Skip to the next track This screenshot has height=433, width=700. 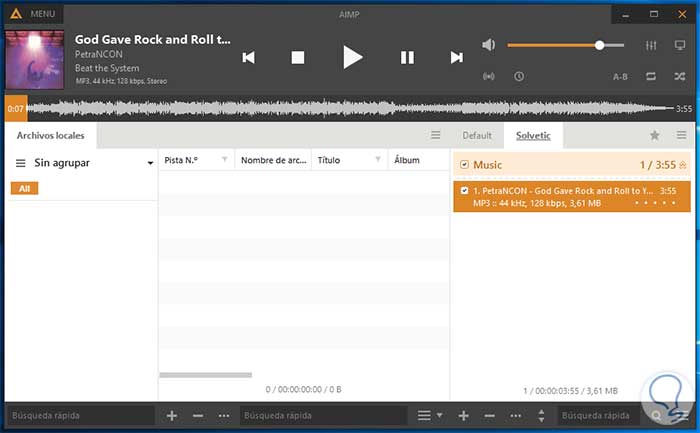point(456,58)
